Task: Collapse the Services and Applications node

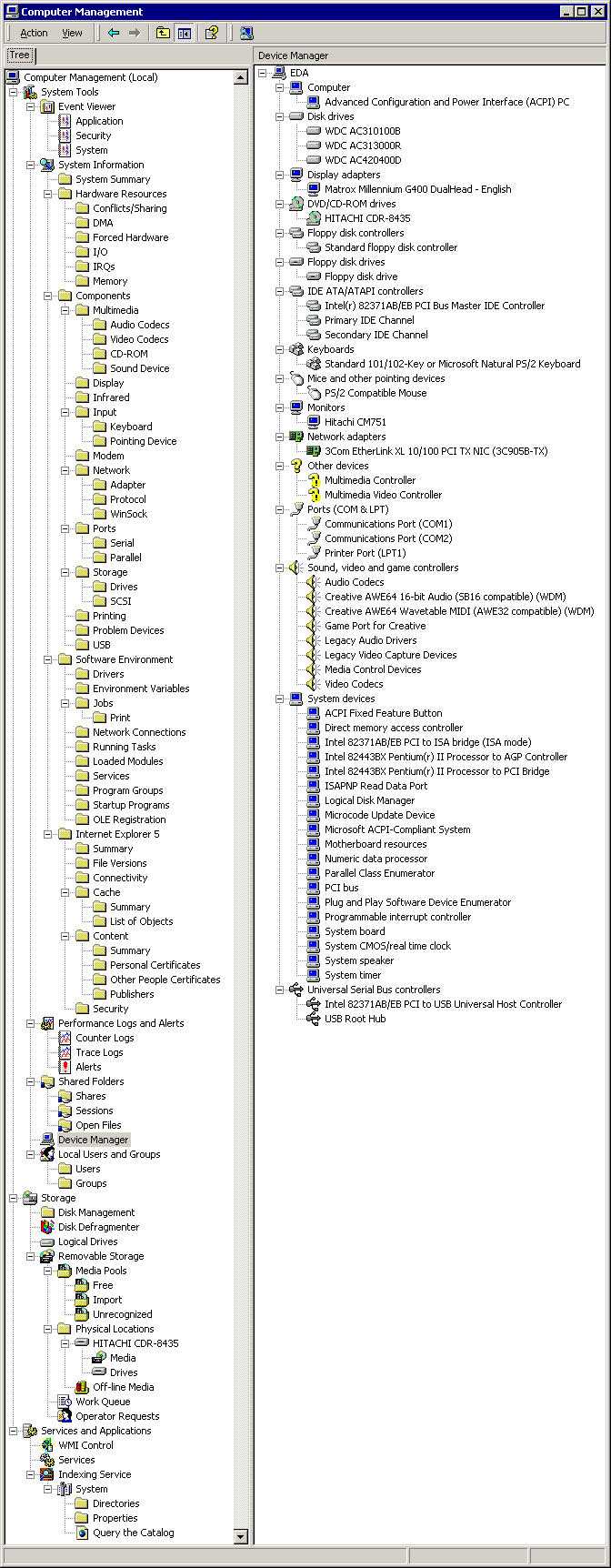Action: click(x=14, y=1431)
